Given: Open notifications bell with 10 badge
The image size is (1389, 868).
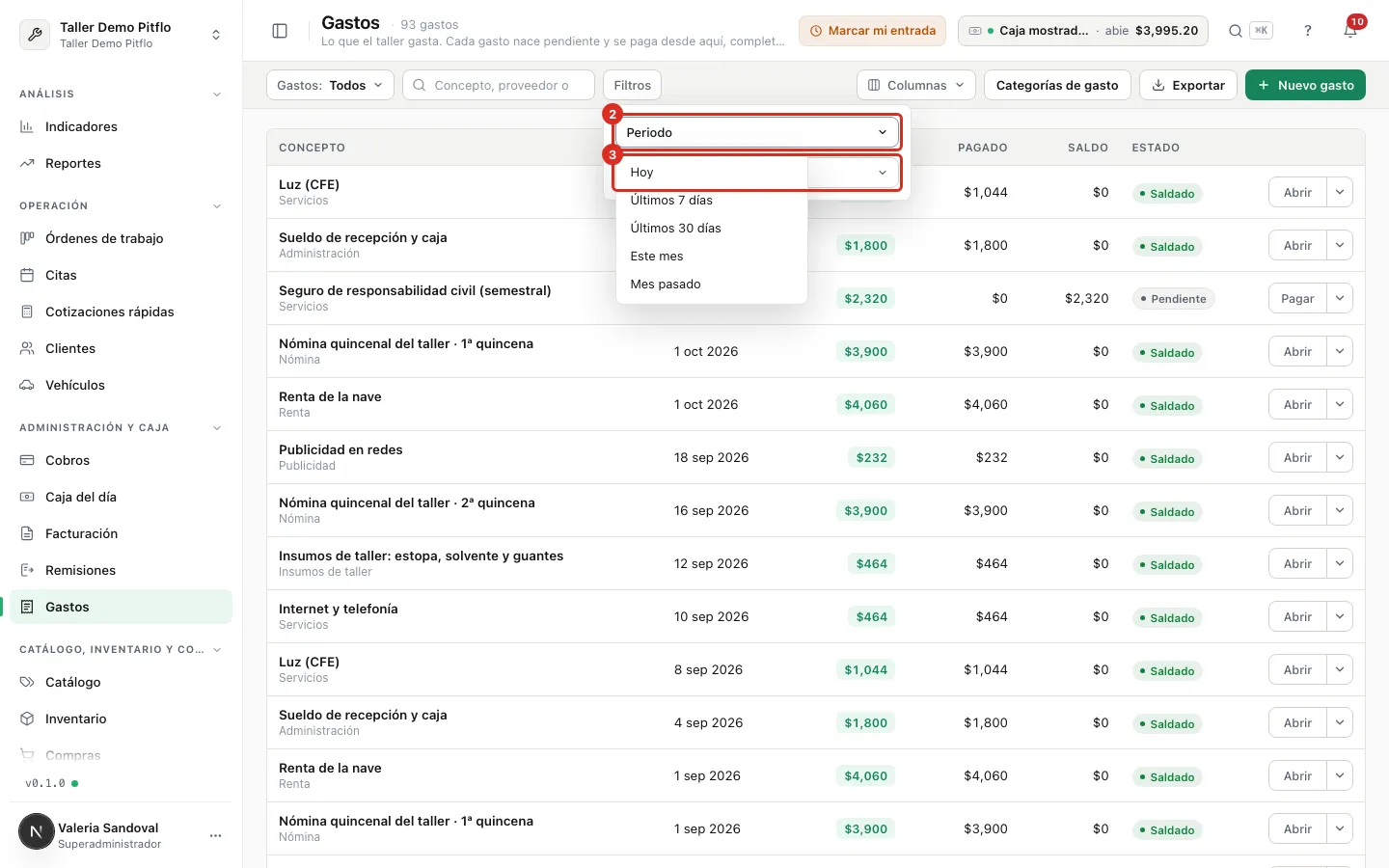Looking at the screenshot, I should coord(1350,31).
